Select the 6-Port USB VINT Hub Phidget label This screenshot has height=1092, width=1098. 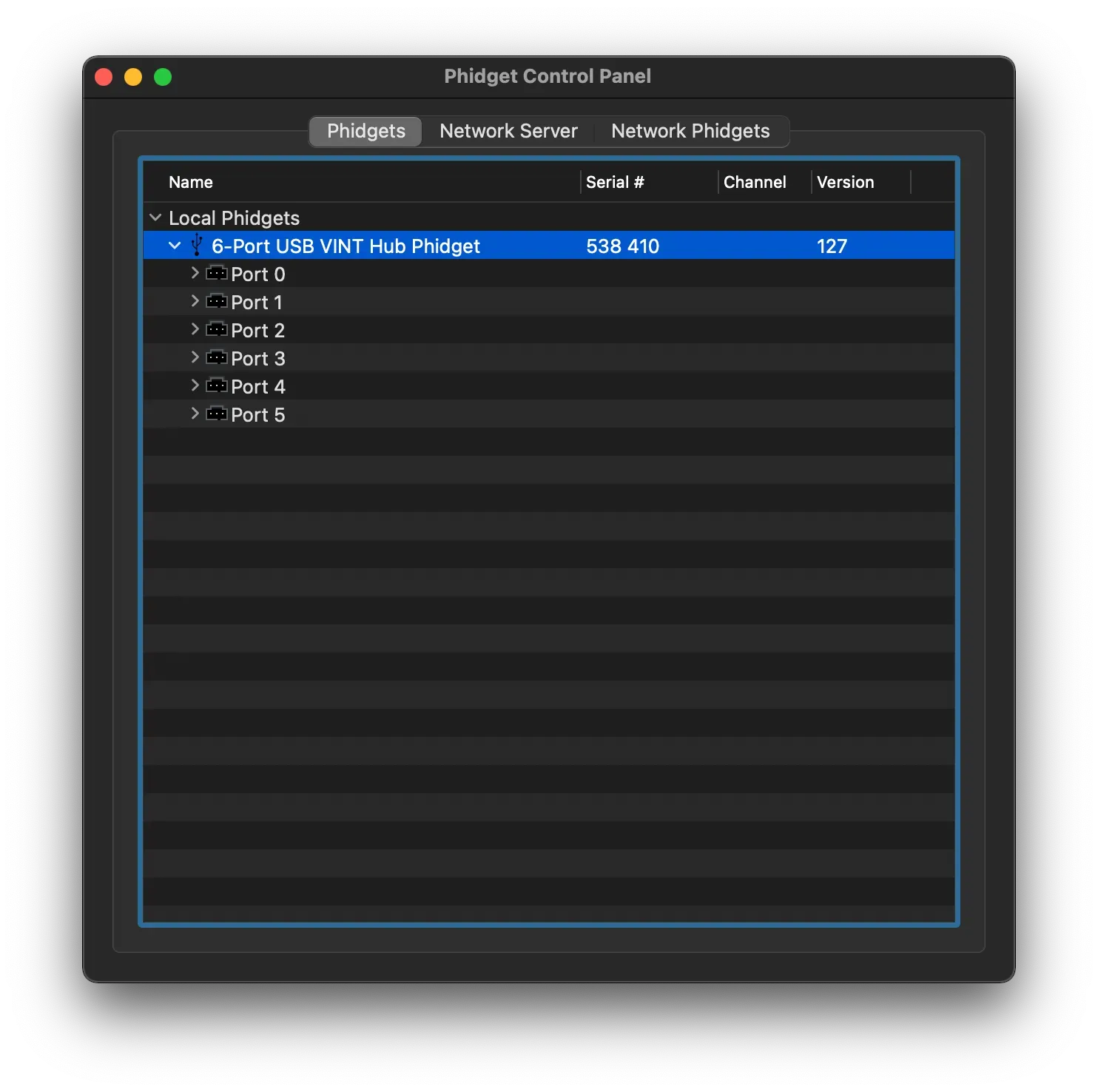point(346,246)
